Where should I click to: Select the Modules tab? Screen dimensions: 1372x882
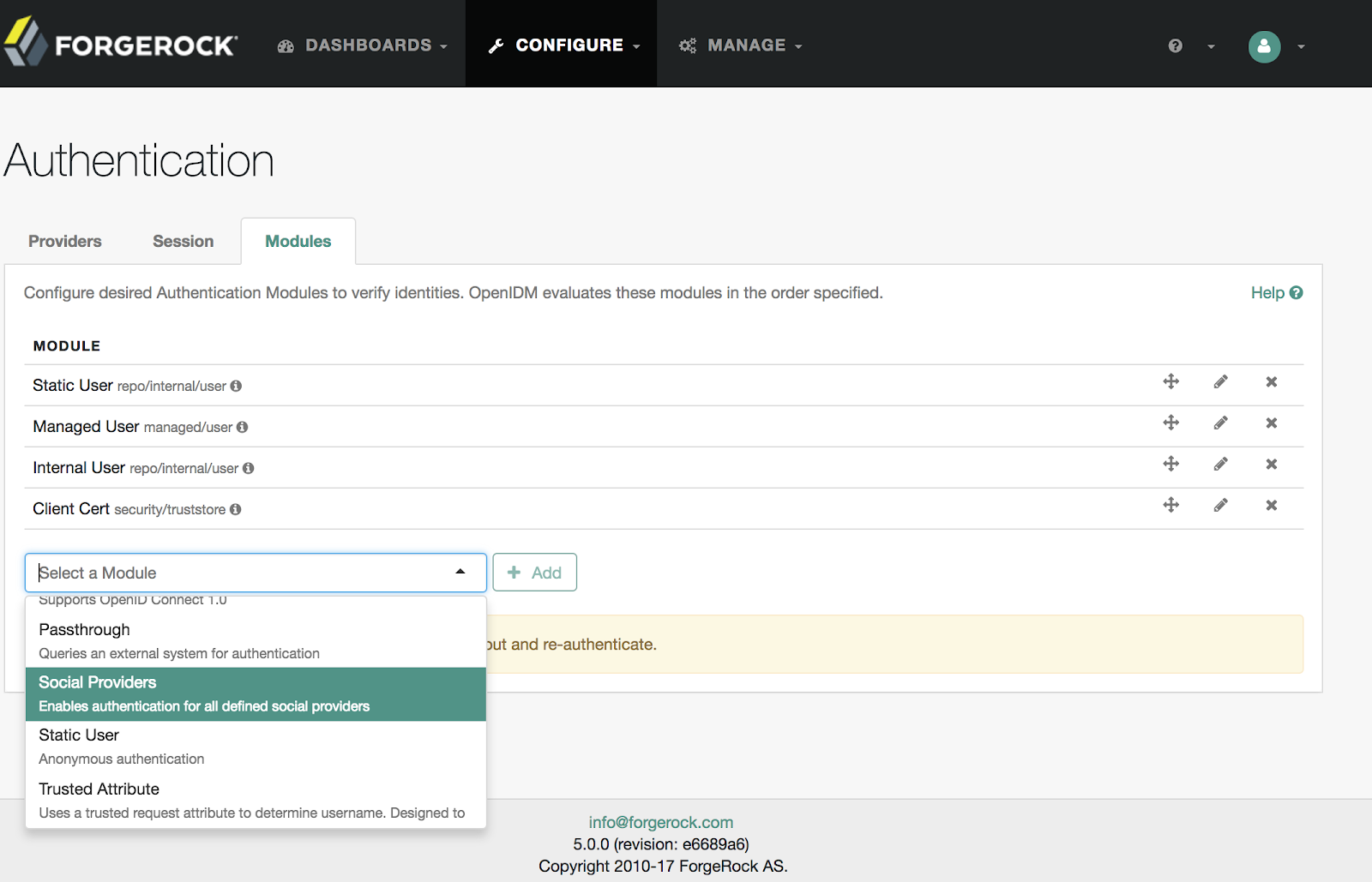pos(298,242)
